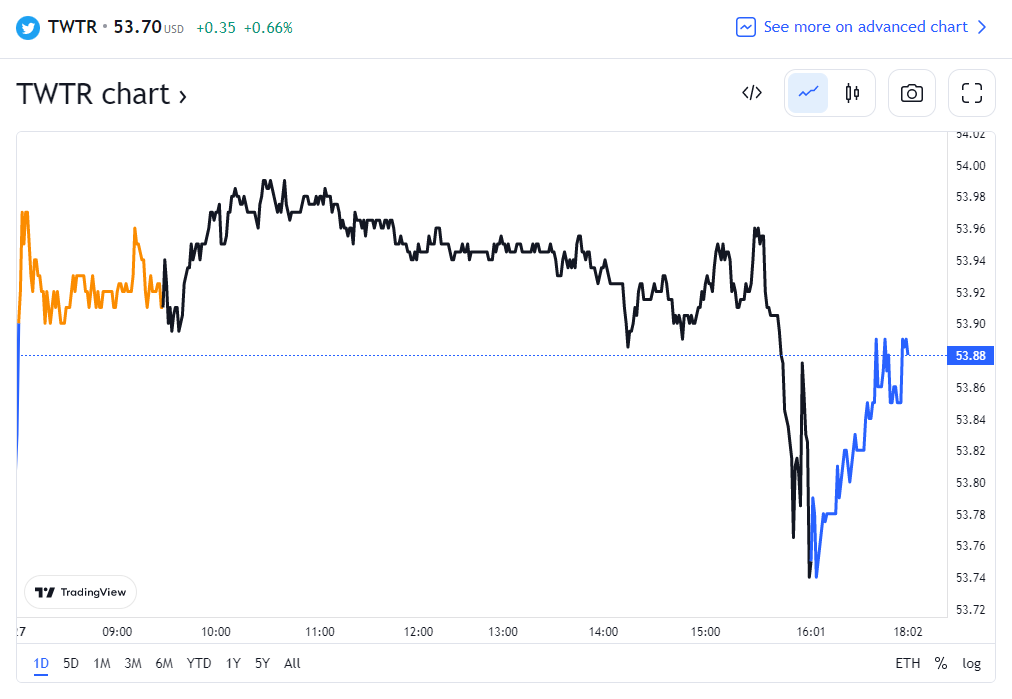Switch to line chart style

point(808,93)
